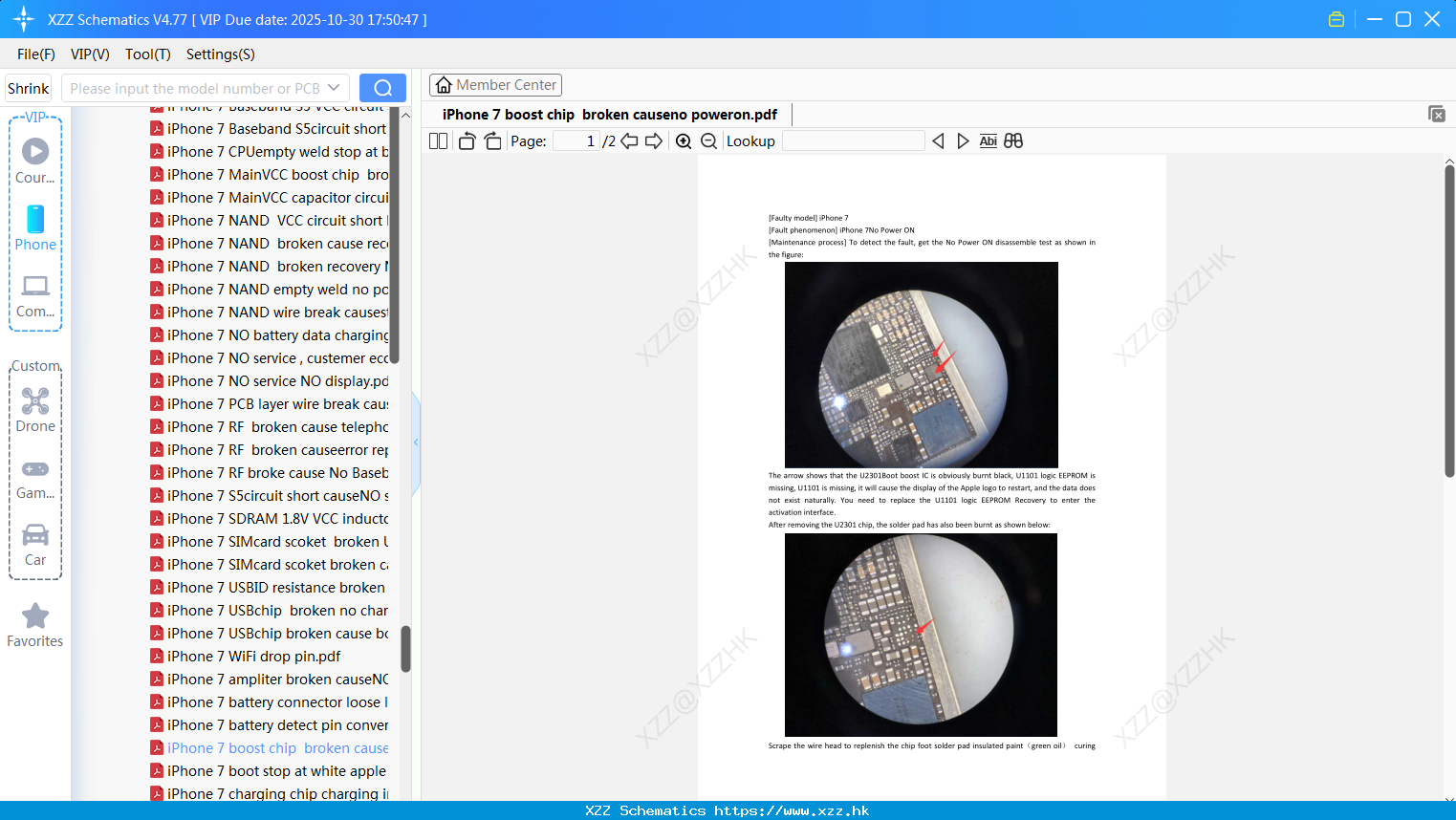
Task: Click the Member Center home icon
Action: pyautogui.click(x=444, y=85)
